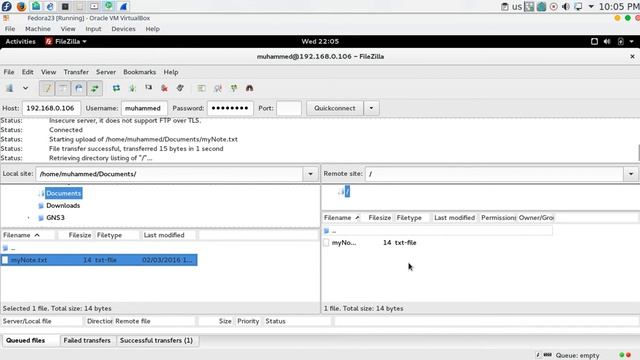Image resolution: width=640 pixels, height=360 pixels.
Task: Disconnect from the server via toolbar
Action: tap(164, 88)
